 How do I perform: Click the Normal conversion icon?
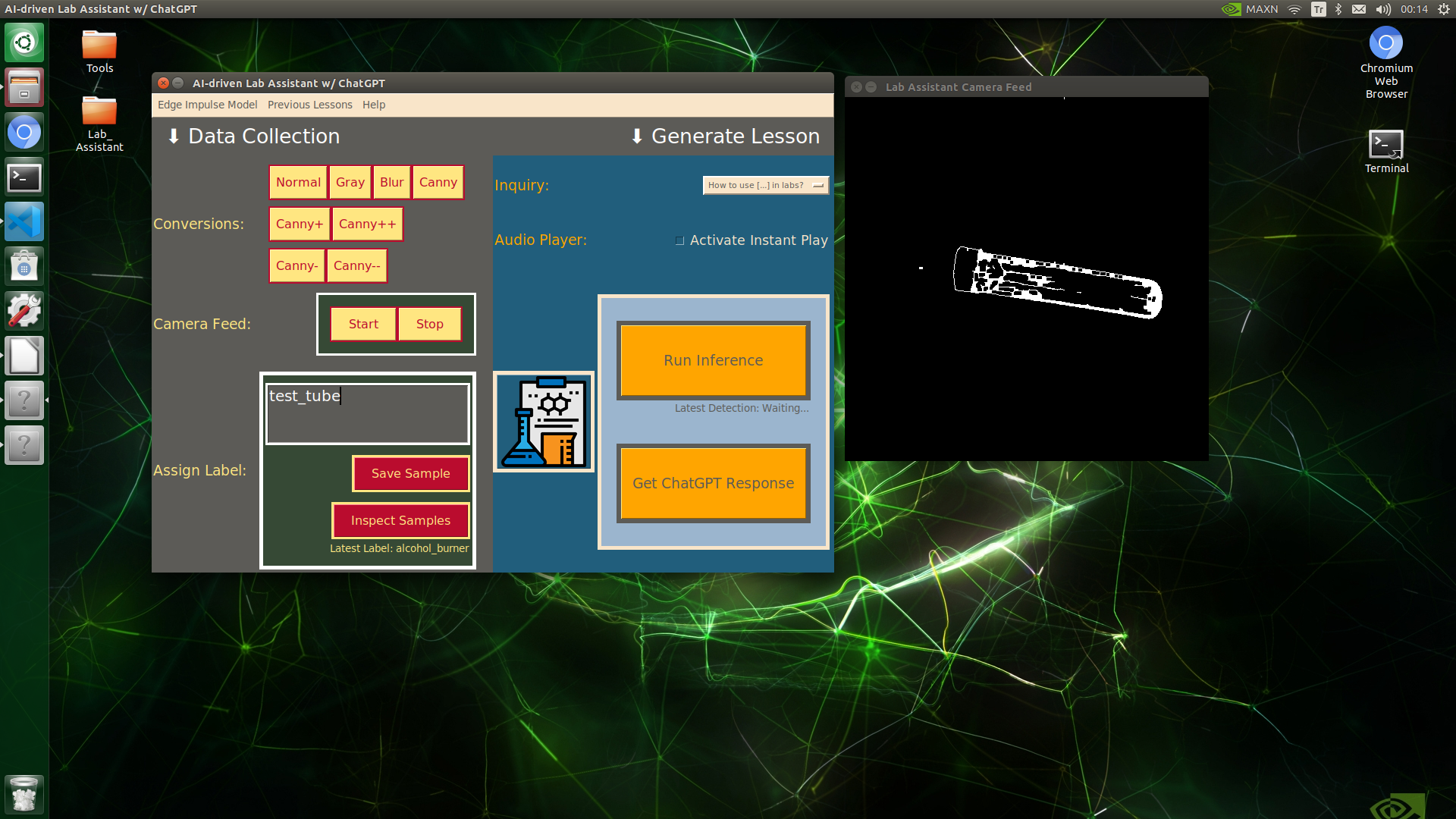[297, 181]
